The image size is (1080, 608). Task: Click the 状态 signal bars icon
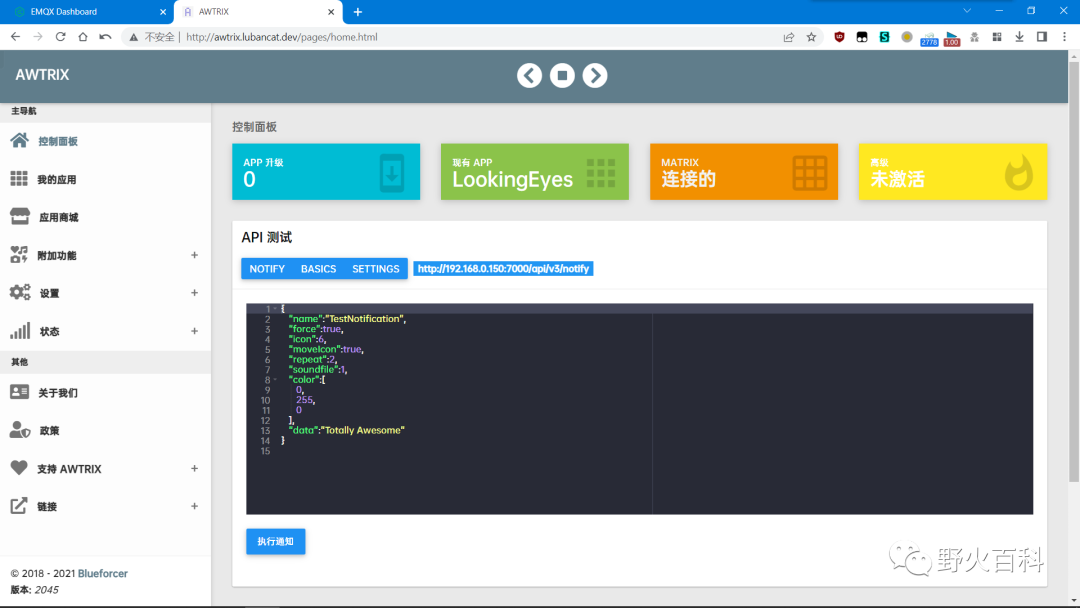(20, 331)
